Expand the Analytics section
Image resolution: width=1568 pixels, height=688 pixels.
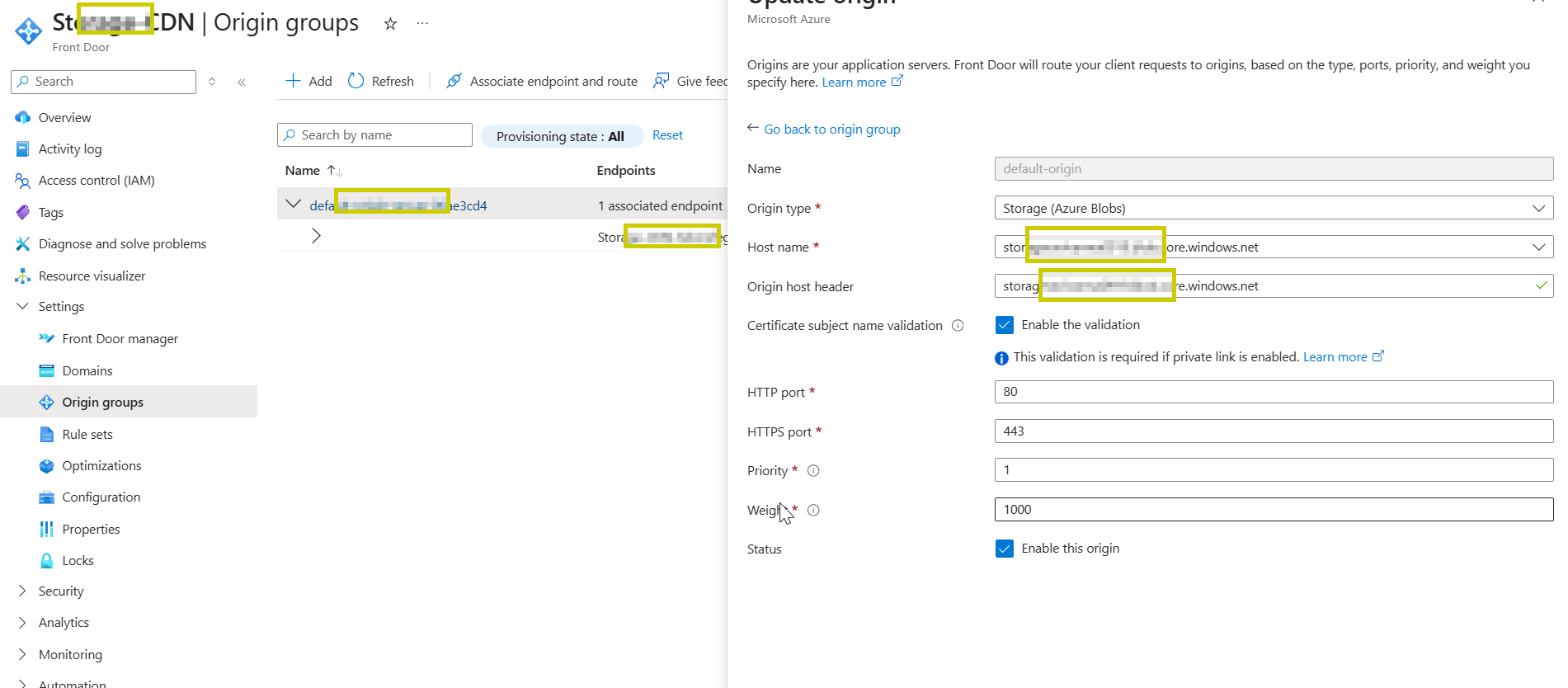tap(22, 623)
